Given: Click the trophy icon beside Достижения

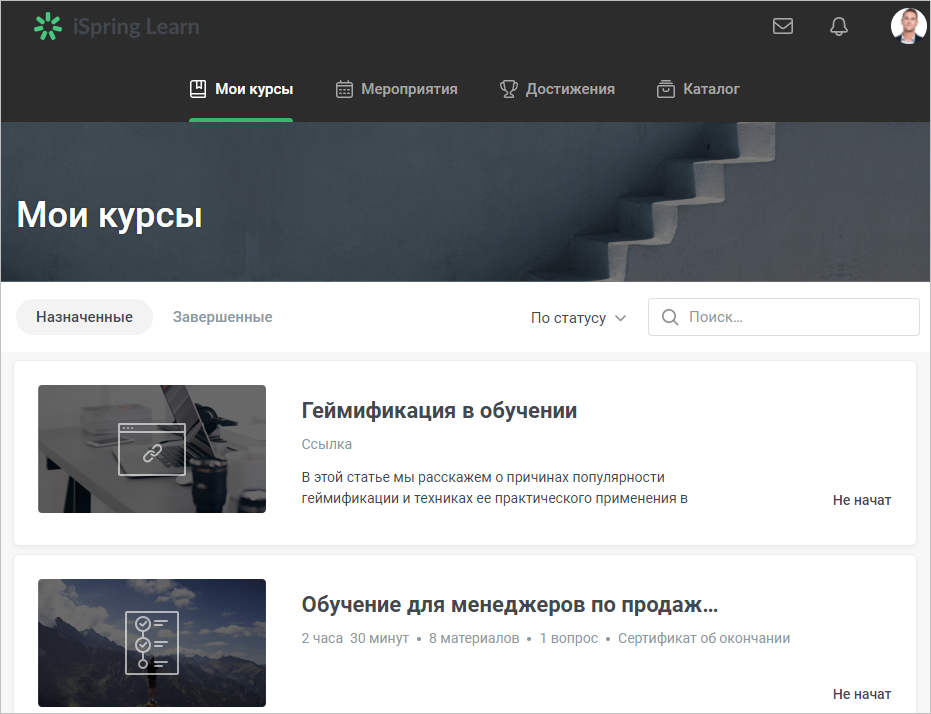Looking at the screenshot, I should point(508,89).
